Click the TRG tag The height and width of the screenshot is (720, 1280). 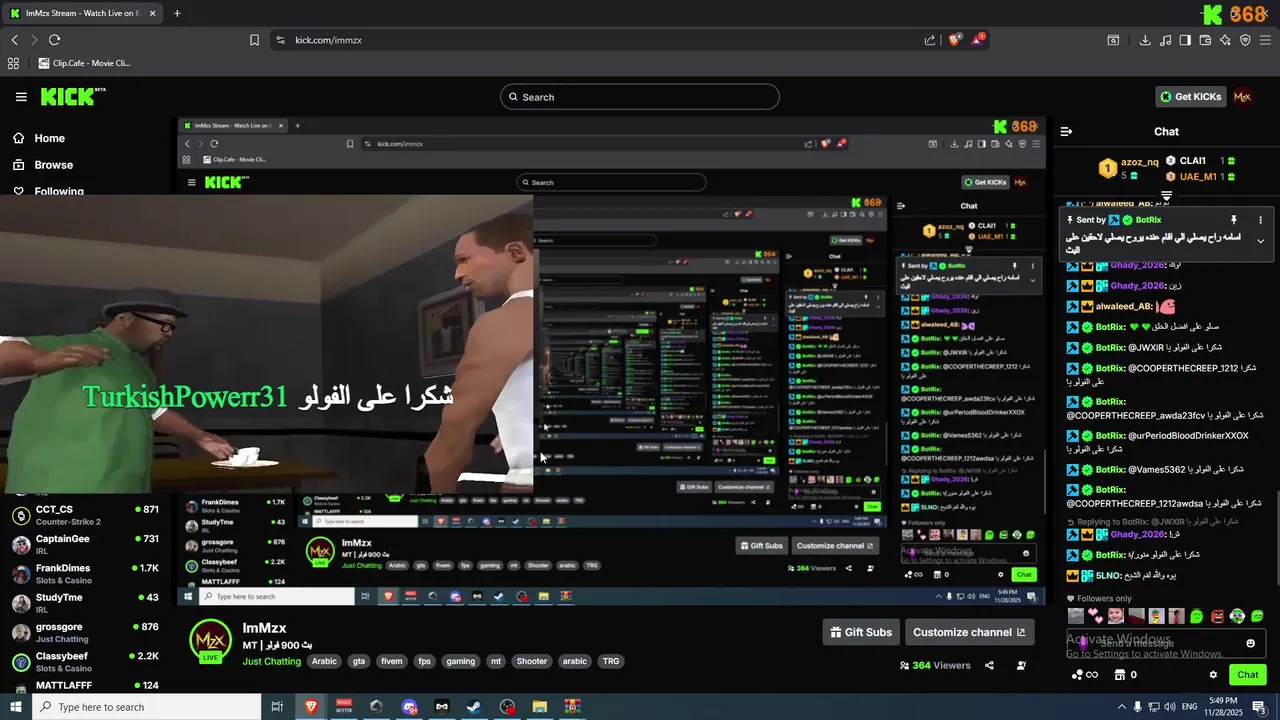point(610,661)
